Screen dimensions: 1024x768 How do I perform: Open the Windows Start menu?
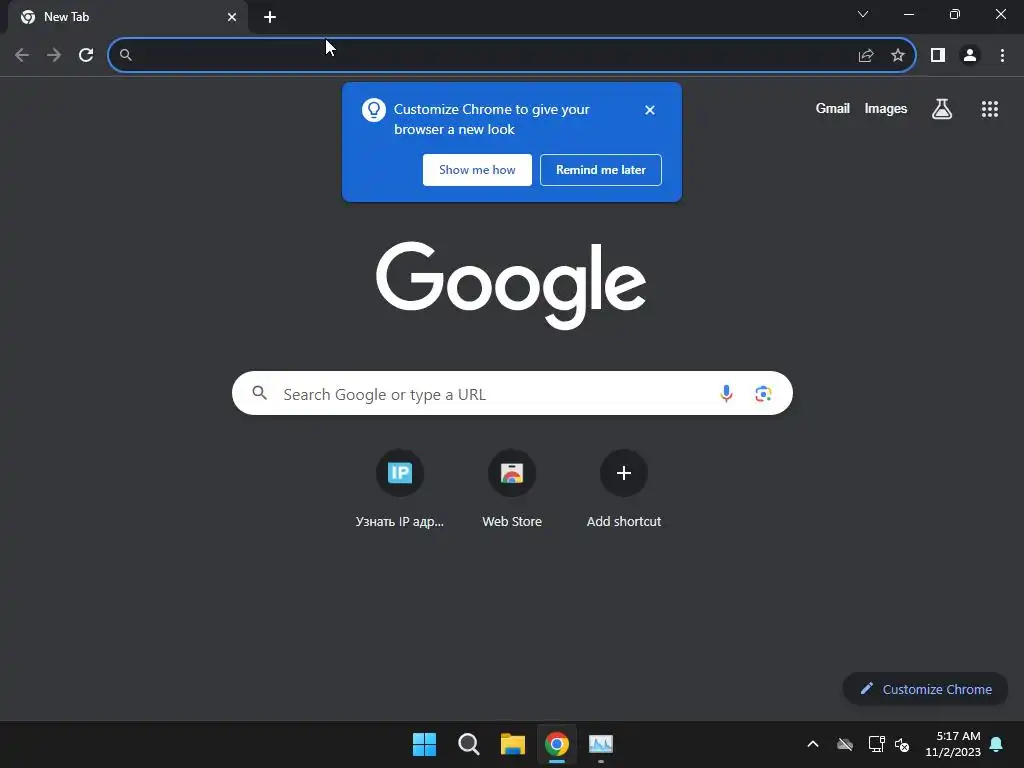[x=424, y=744]
